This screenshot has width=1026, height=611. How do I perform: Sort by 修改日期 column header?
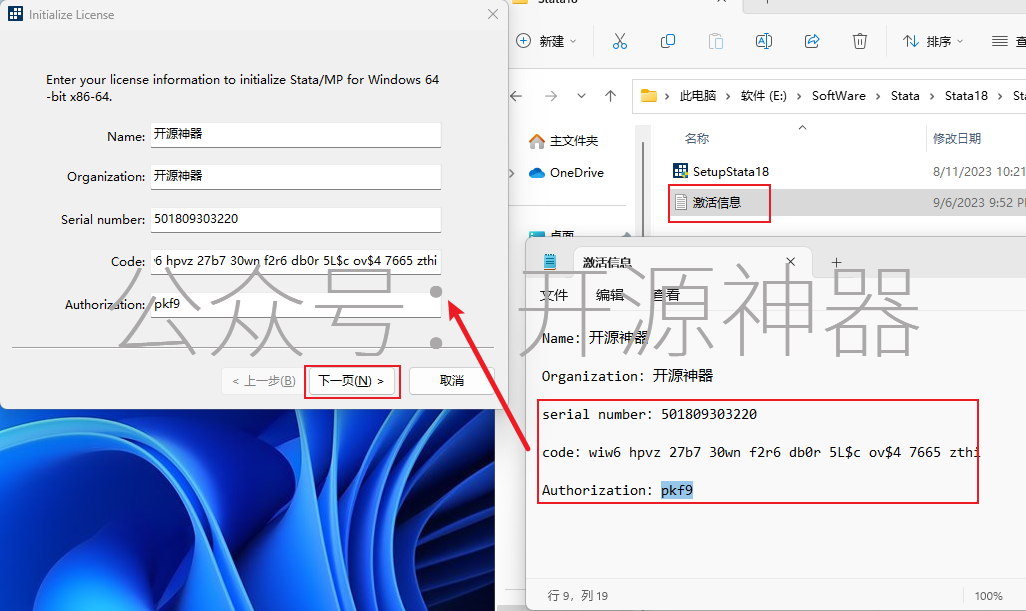tap(957, 139)
